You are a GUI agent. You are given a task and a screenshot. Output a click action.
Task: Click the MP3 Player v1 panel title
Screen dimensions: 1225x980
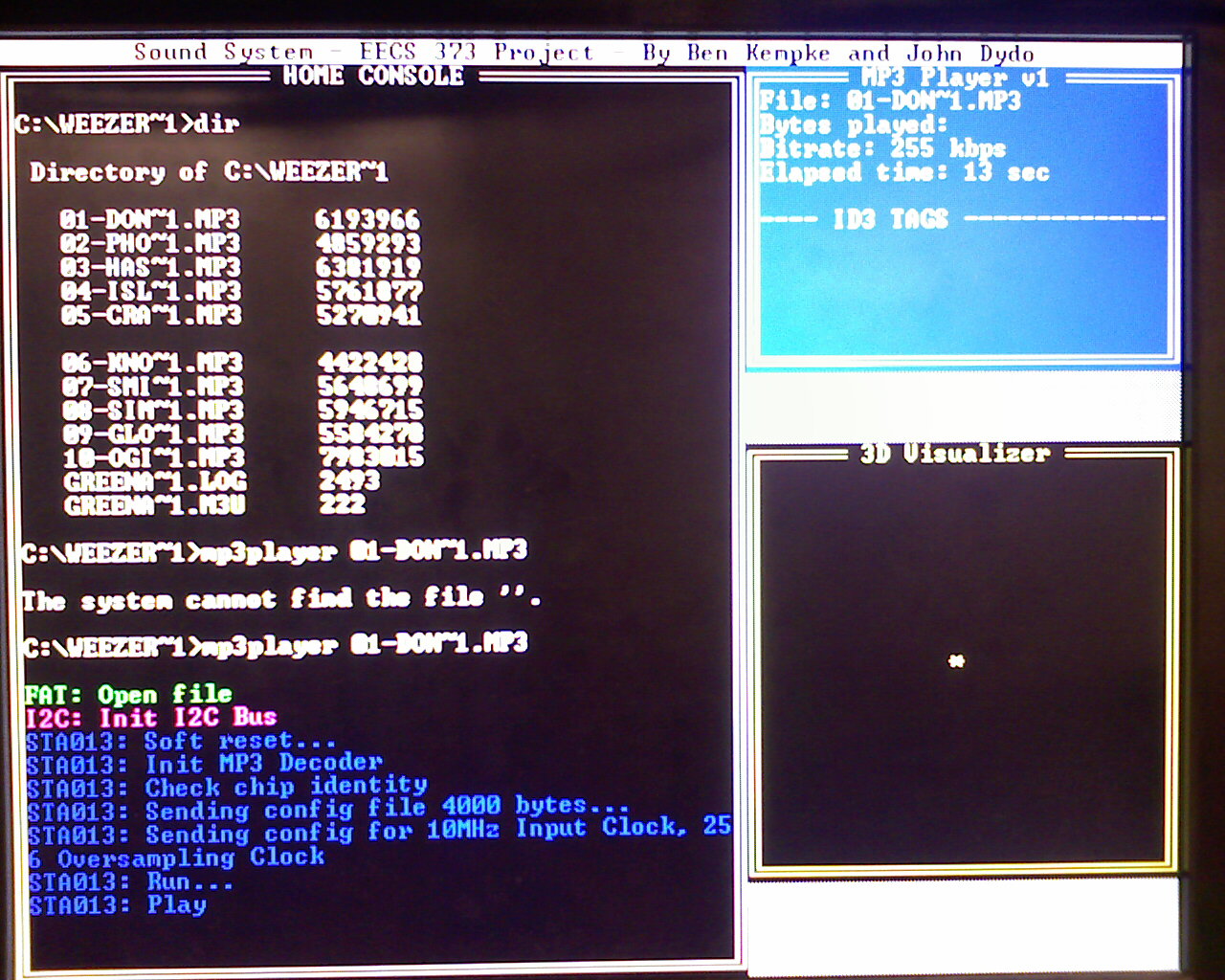coord(954,78)
